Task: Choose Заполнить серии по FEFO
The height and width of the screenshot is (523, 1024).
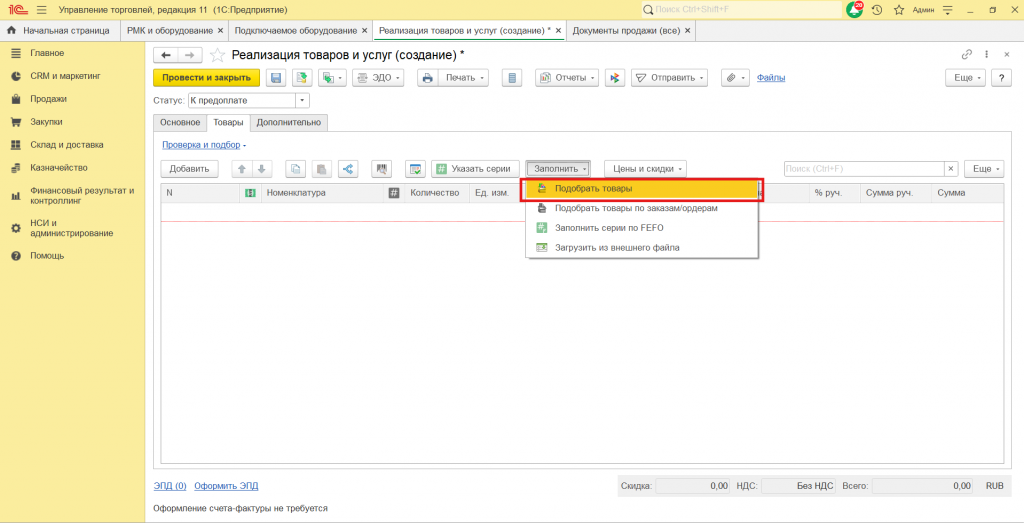Action: click(x=642, y=228)
